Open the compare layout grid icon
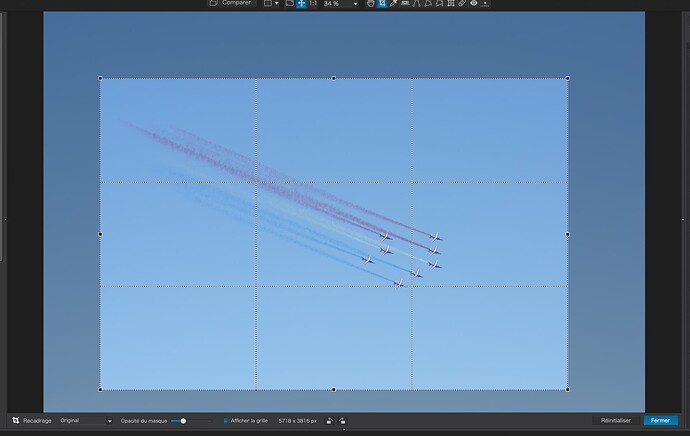This screenshot has width=690, height=436. tap(268, 3)
